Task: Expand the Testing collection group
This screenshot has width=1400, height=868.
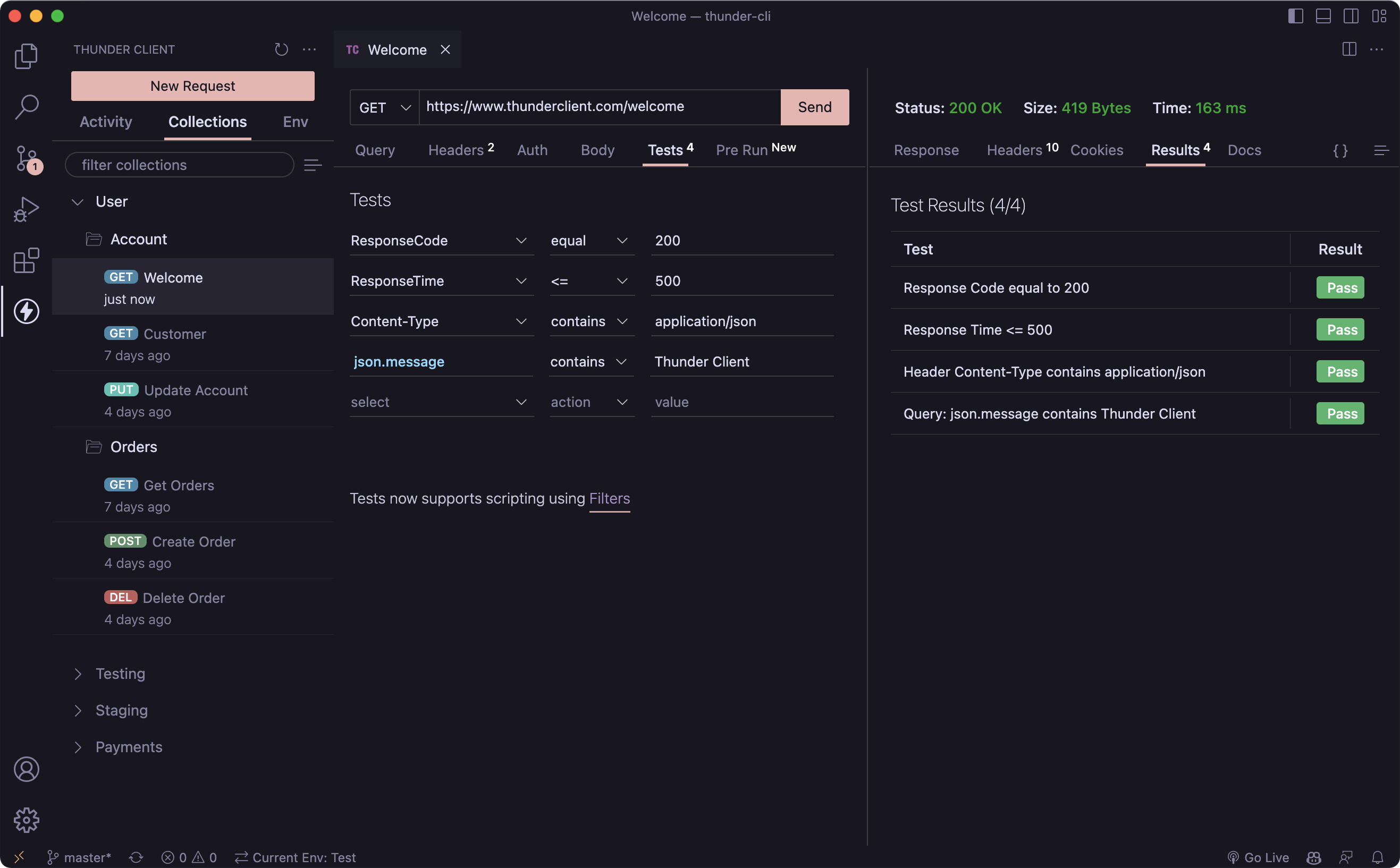Action: 78,673
